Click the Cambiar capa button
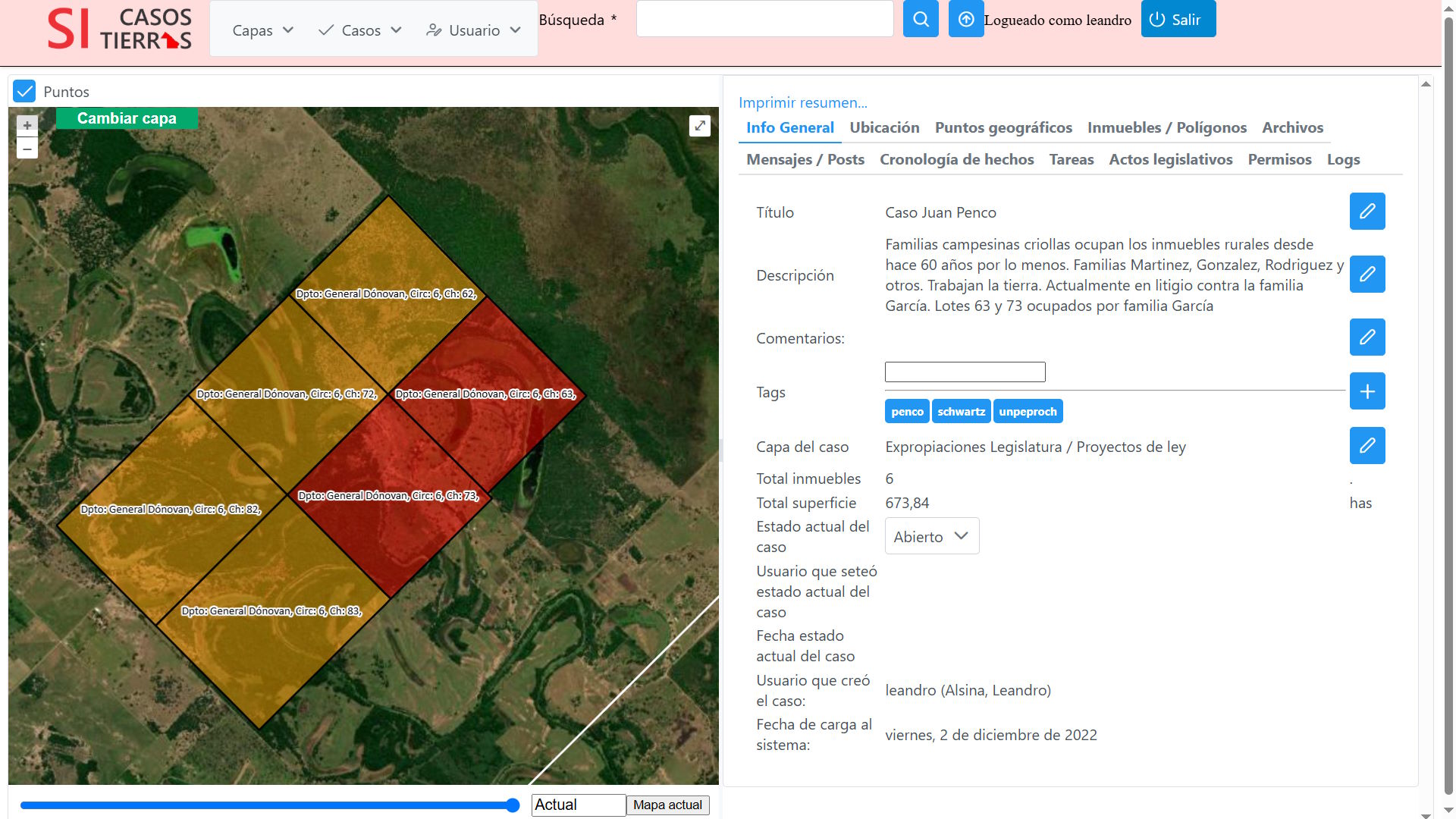Image resolution: width=1456 pixels, height=819 pixels. click(x=127, y=118)
